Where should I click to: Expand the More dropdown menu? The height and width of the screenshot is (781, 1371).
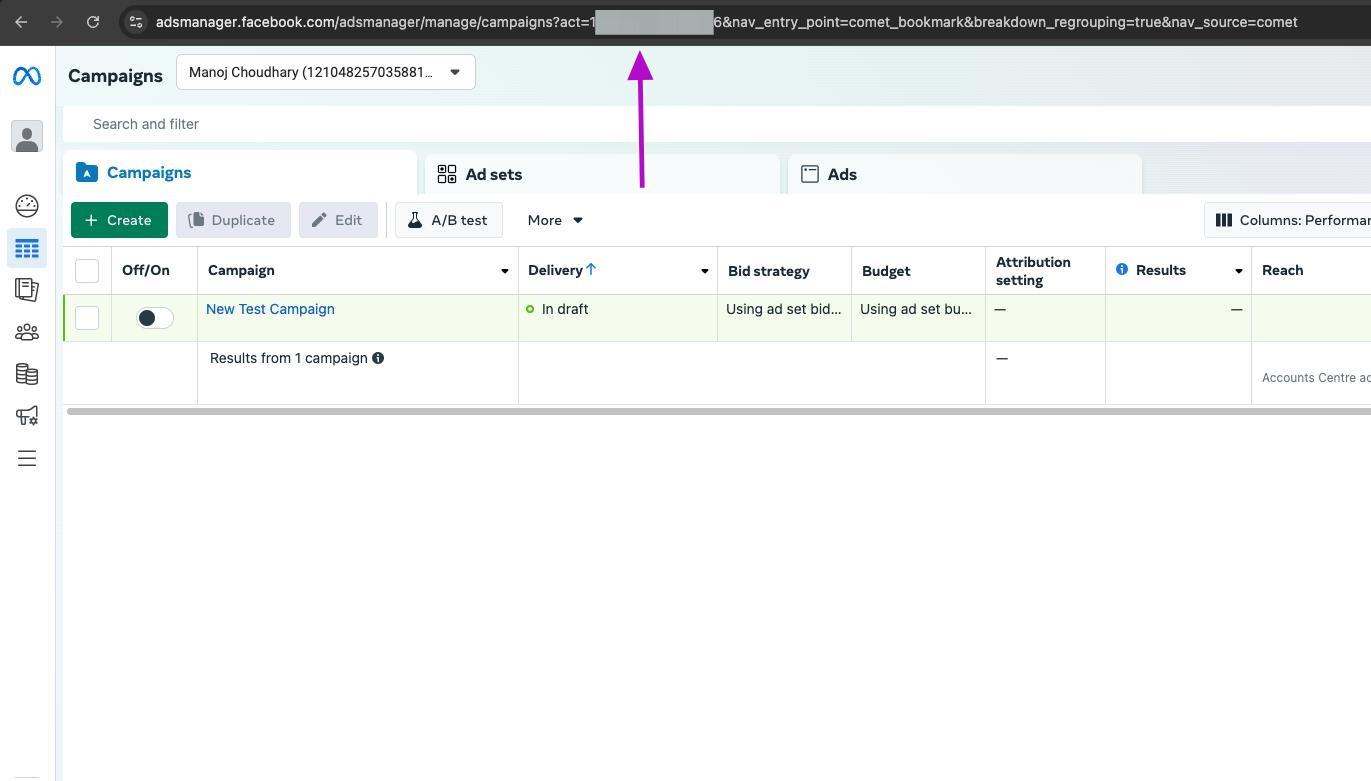pyautogui.click(x=555, y=220)
